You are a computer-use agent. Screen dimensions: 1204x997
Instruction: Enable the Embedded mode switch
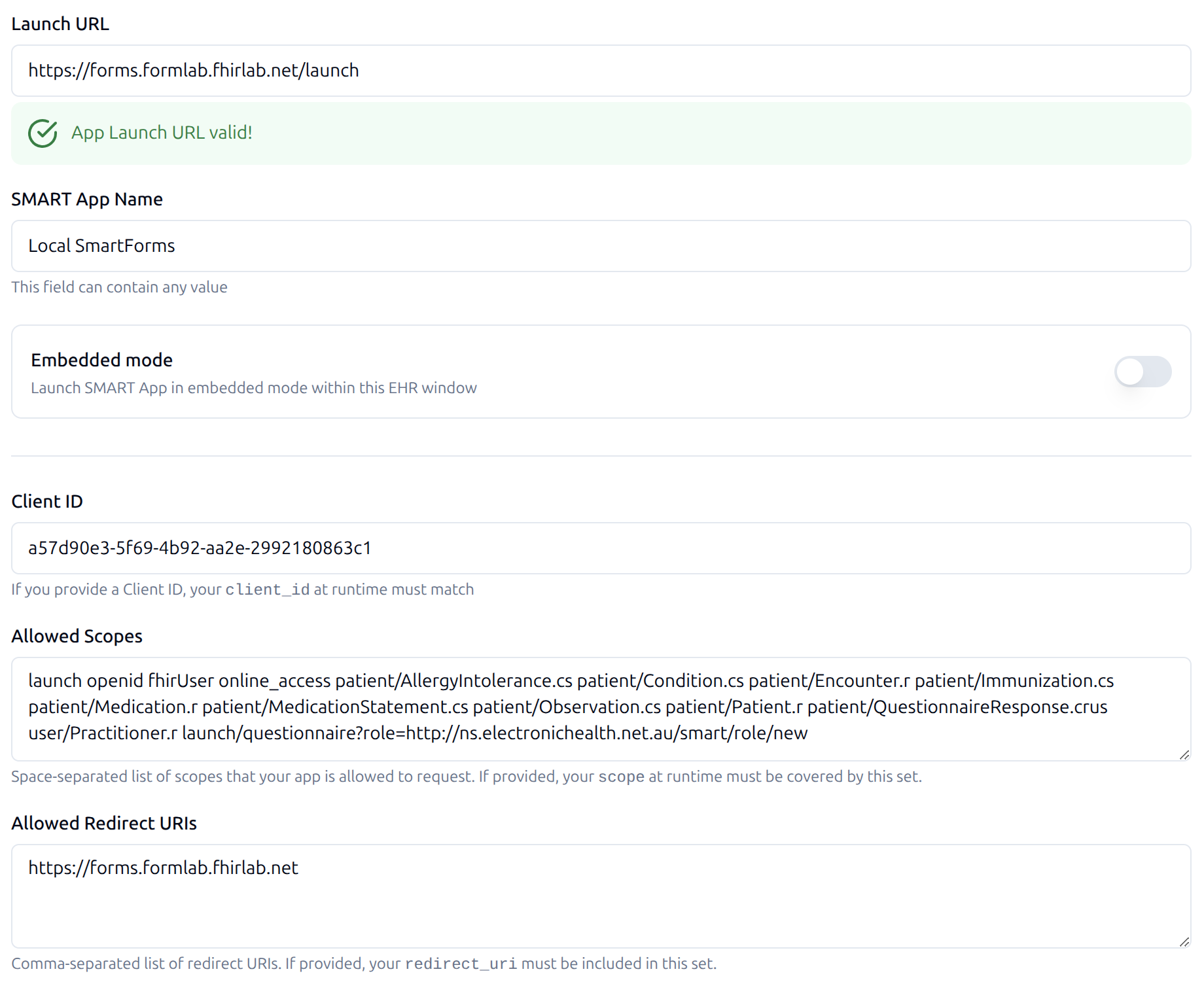[1142, 372]
